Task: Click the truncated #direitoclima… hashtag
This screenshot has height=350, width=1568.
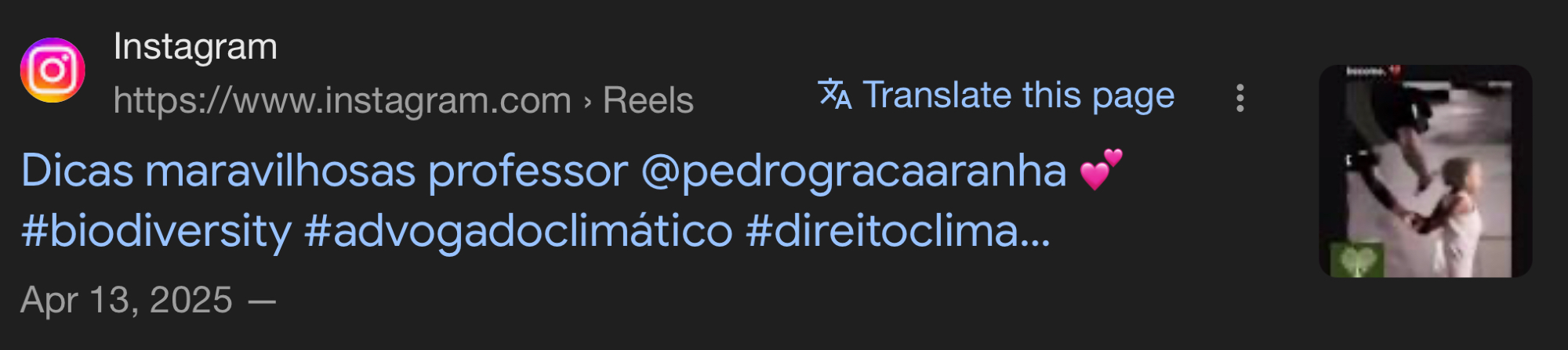Action: pyautogui.click(x=898, y=231)
